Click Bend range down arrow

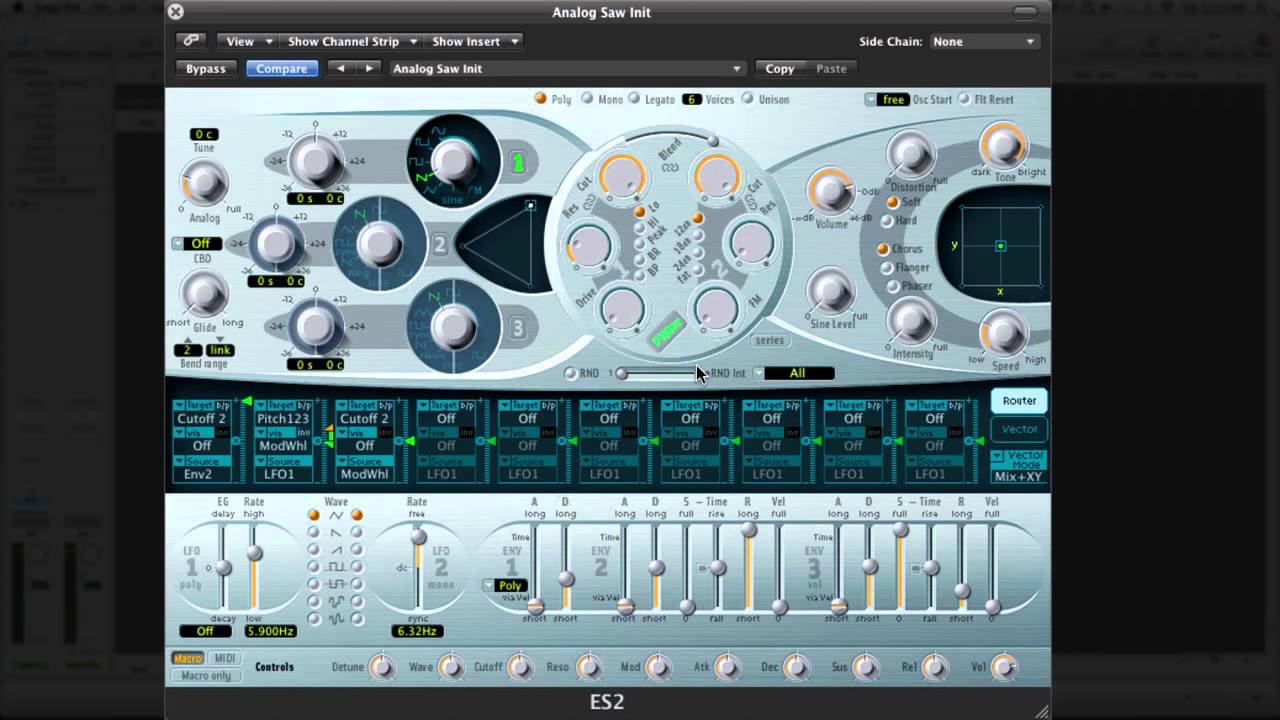[x=220, y=339]
